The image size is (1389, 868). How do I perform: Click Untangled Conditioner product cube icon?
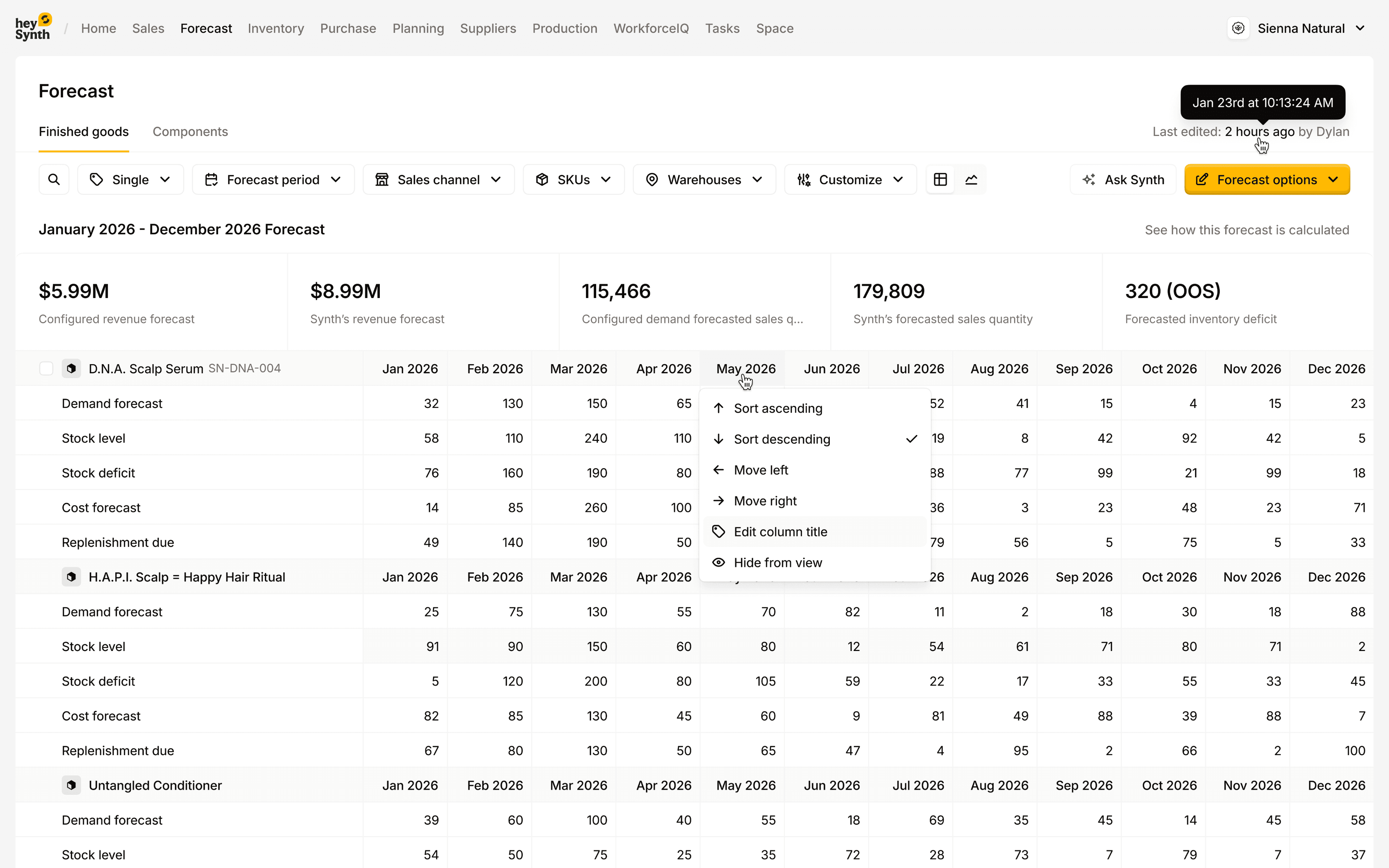coord(71,785)
